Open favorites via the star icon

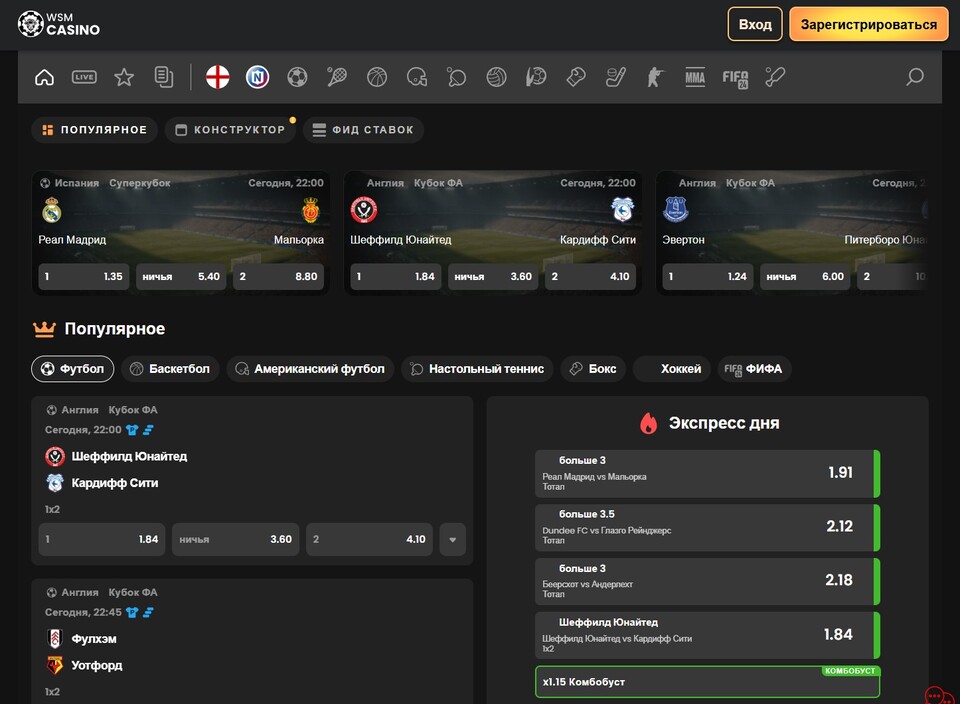[124, 77]
